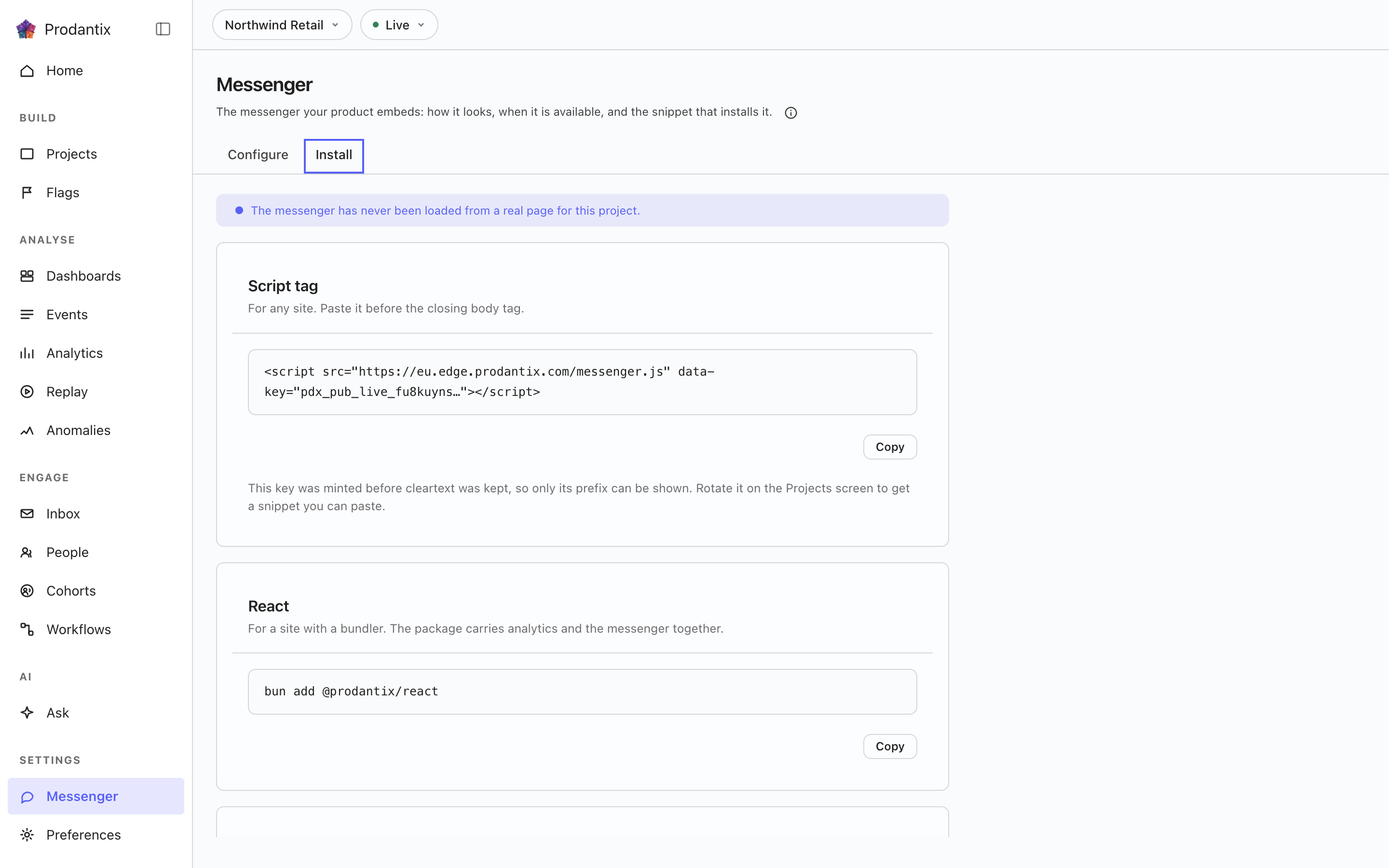Copy the bun add React command
The height and width of the screenshot is (868, 1389).
(890, 746)
